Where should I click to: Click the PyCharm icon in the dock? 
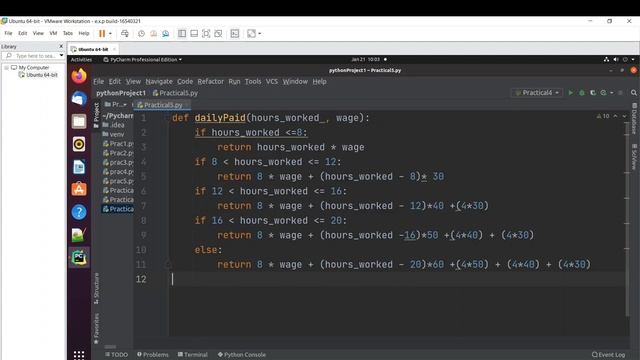click(79, 258)
